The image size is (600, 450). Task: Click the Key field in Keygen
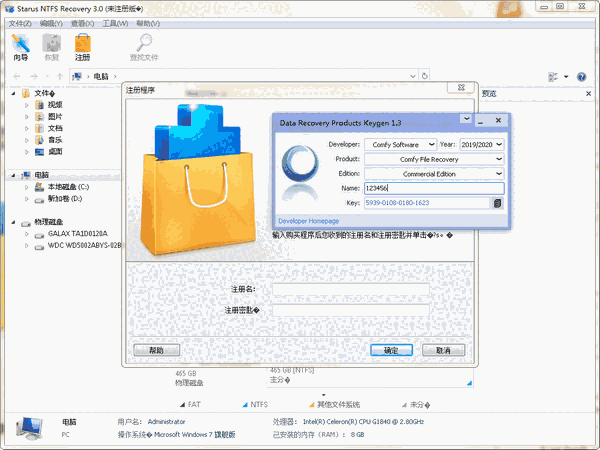click(x=427, y=203)
